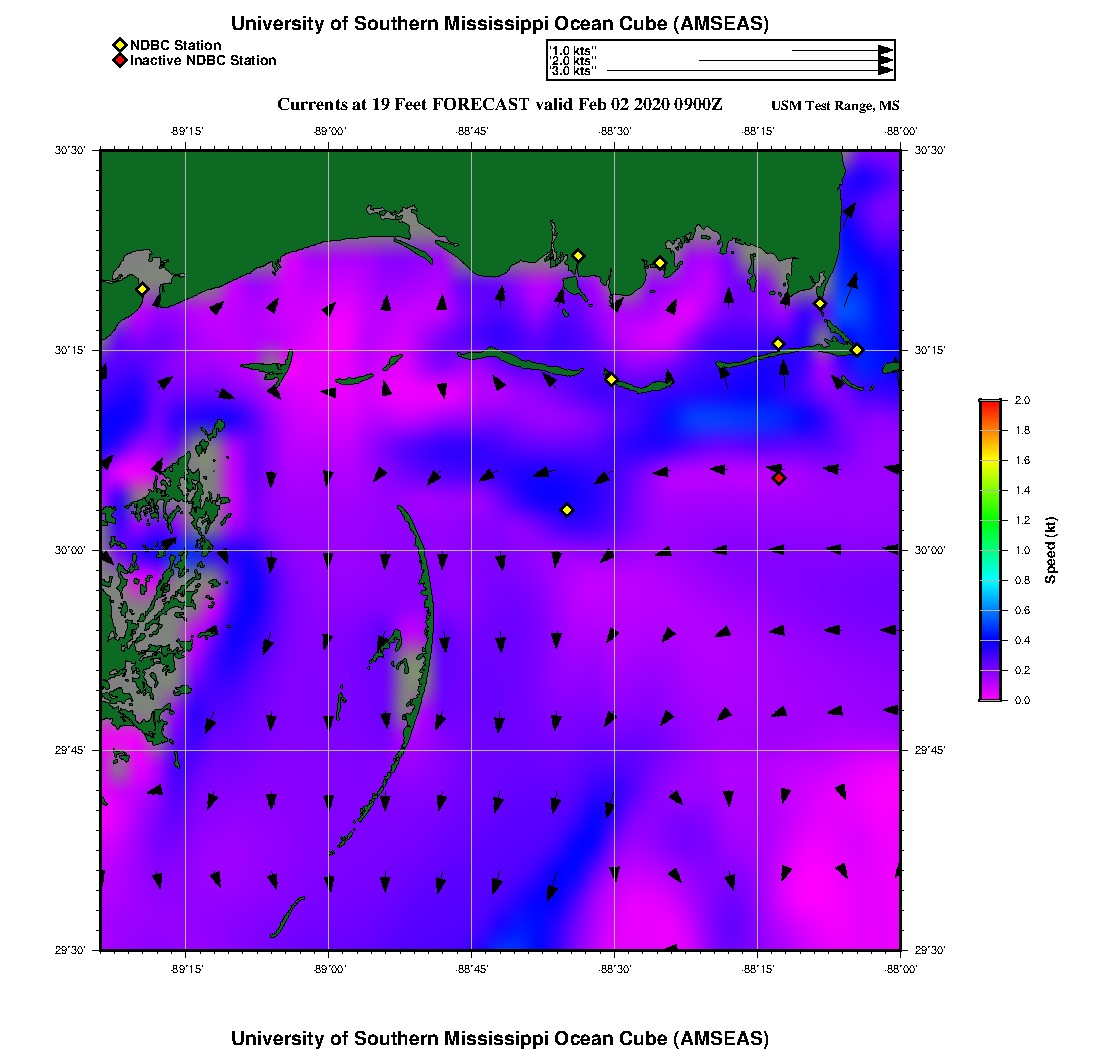Click the forecast title 'Currents at 19 Feet FORECAST'

pyautogui.click(x=403, y=105)
